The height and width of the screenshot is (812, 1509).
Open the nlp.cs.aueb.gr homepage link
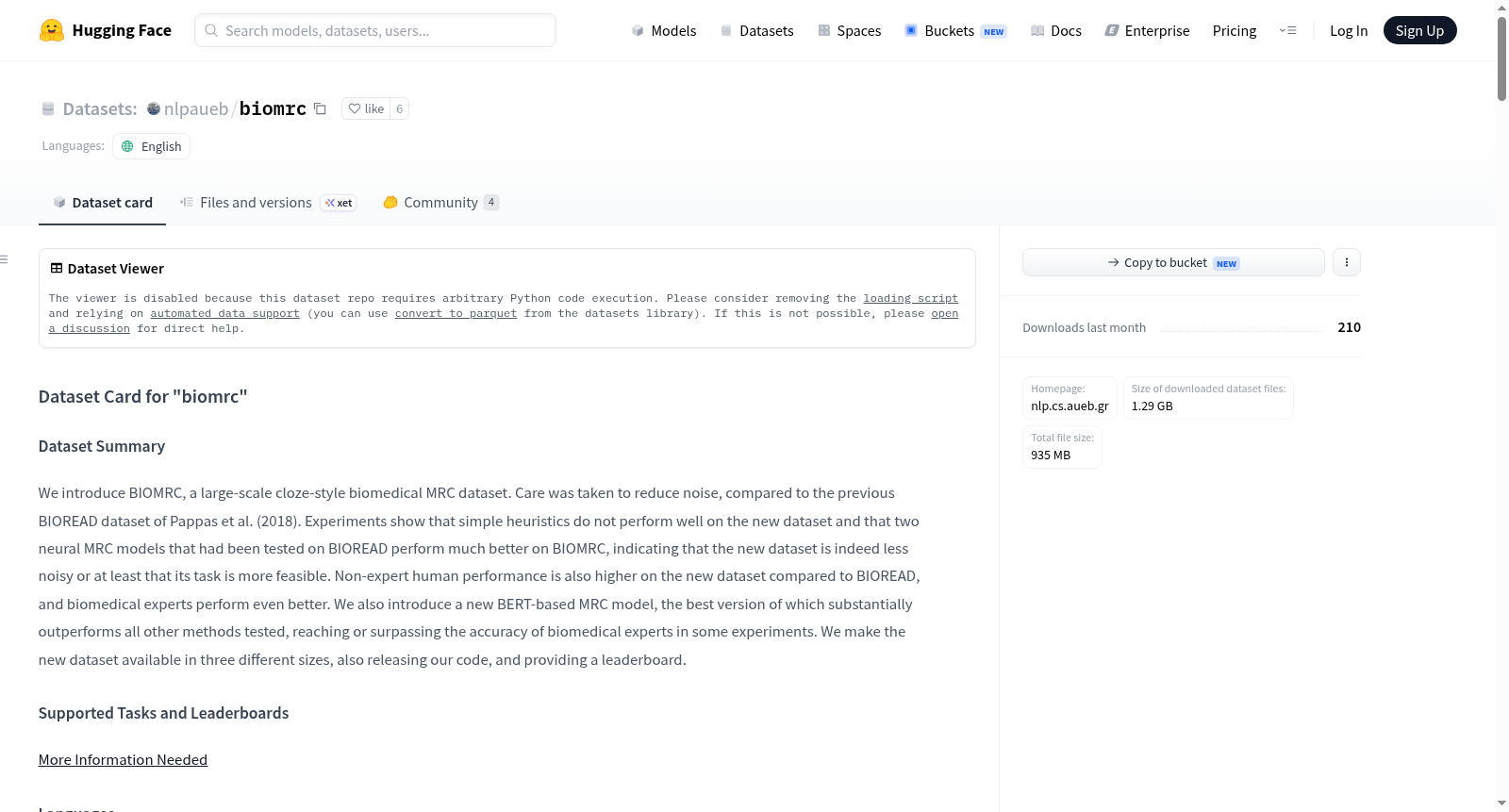[1070, 406]
